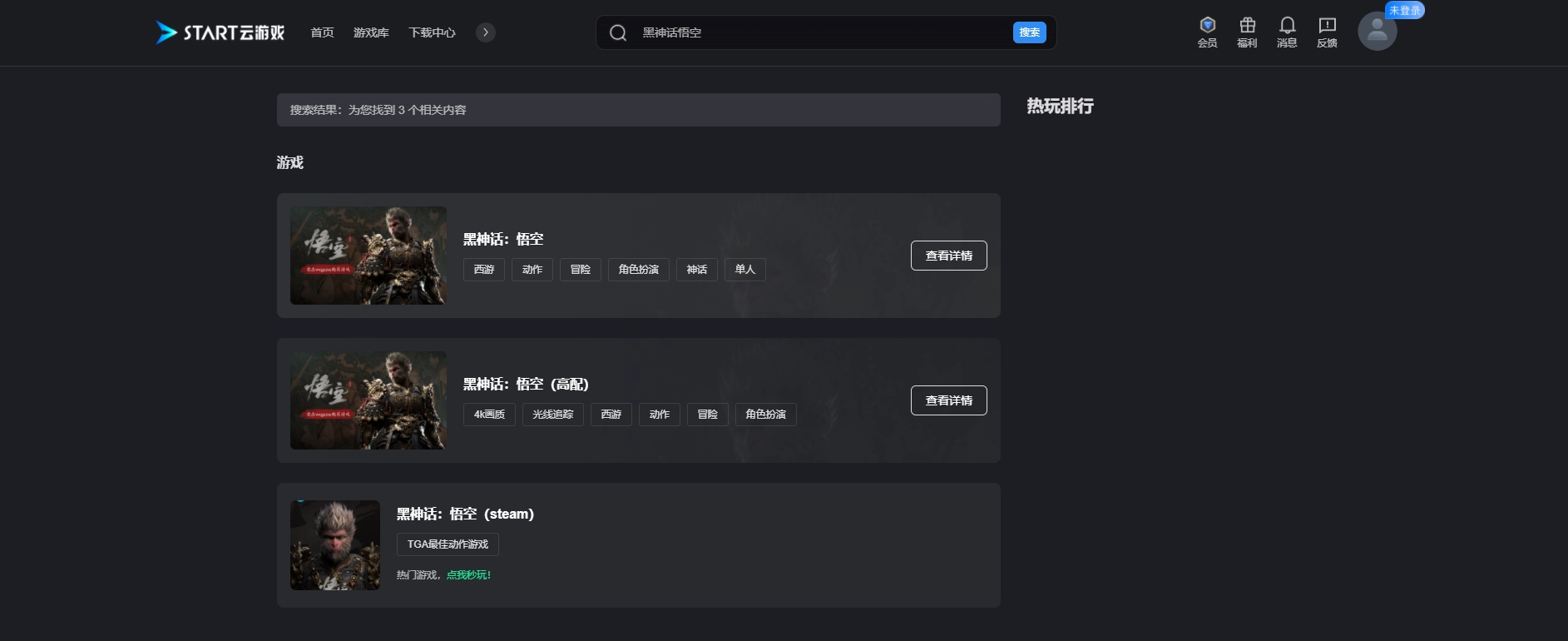Open the 黑神话：悟空 (steam) thumbnail
Viewport: 1568px width, 641px height.
point(335,545)
